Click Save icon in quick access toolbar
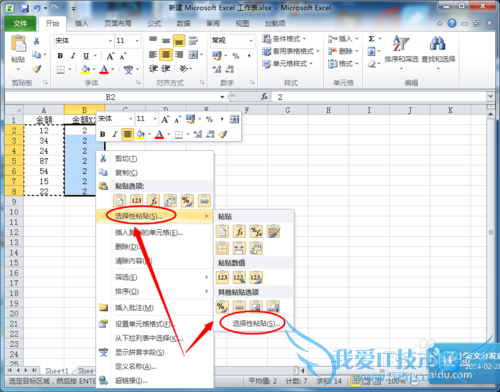 pos(25,8)
